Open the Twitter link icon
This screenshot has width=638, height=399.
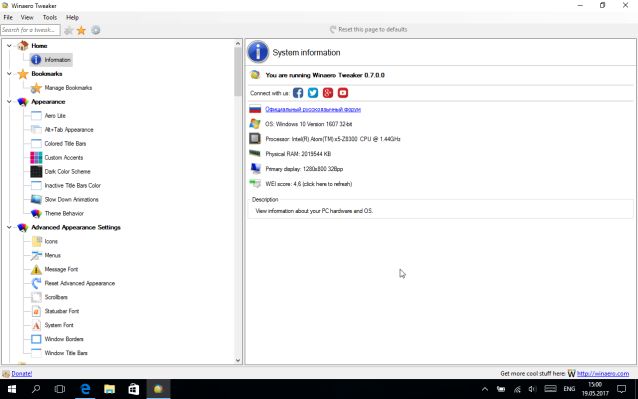tap(312, 93)
